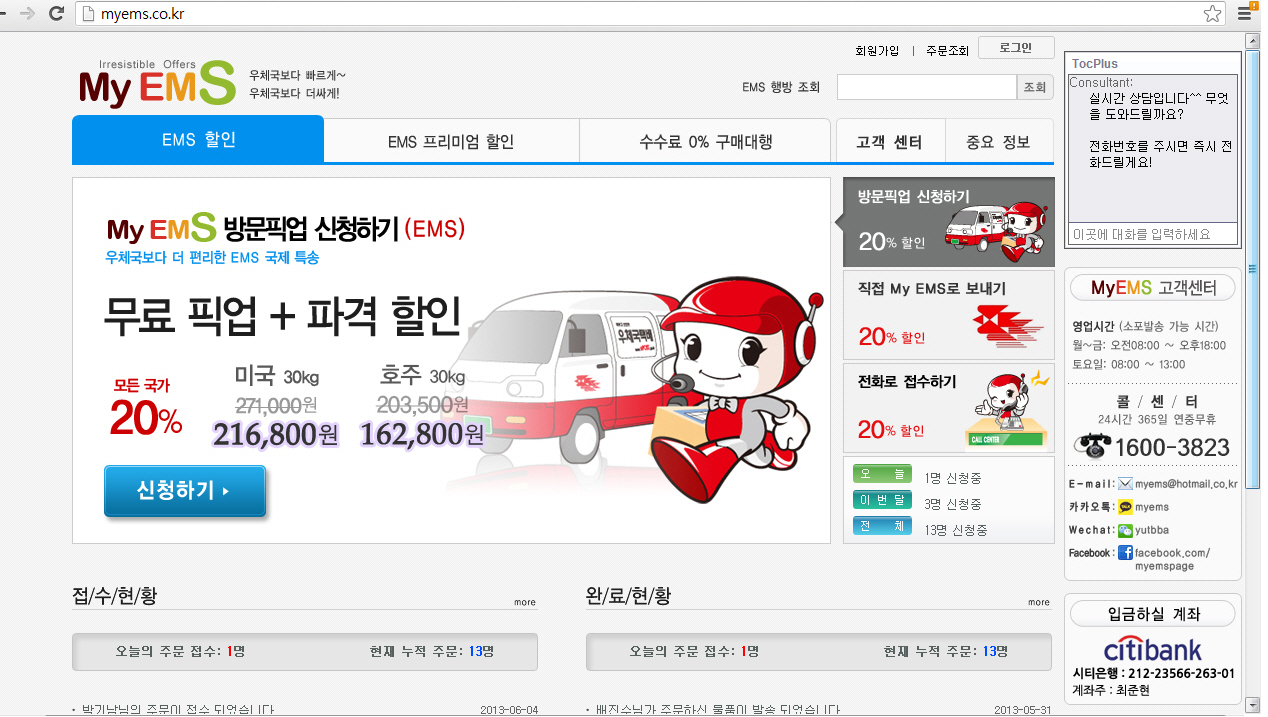Click the page icon in the address bar

[87, 14]
